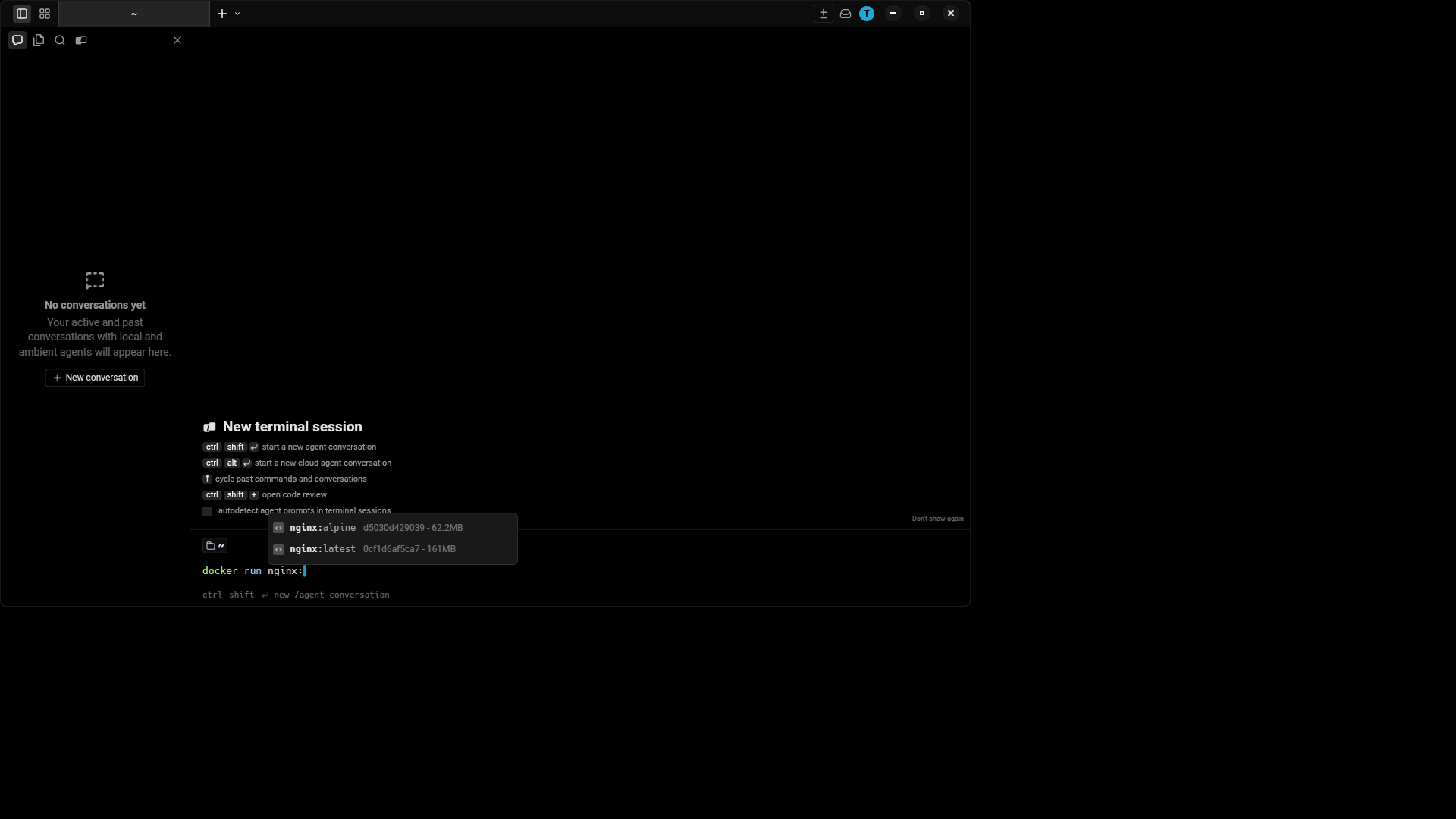Open the files explorer icon in sidebar
This screenshot has width=1456, height=819.
[x=39, y=40]
